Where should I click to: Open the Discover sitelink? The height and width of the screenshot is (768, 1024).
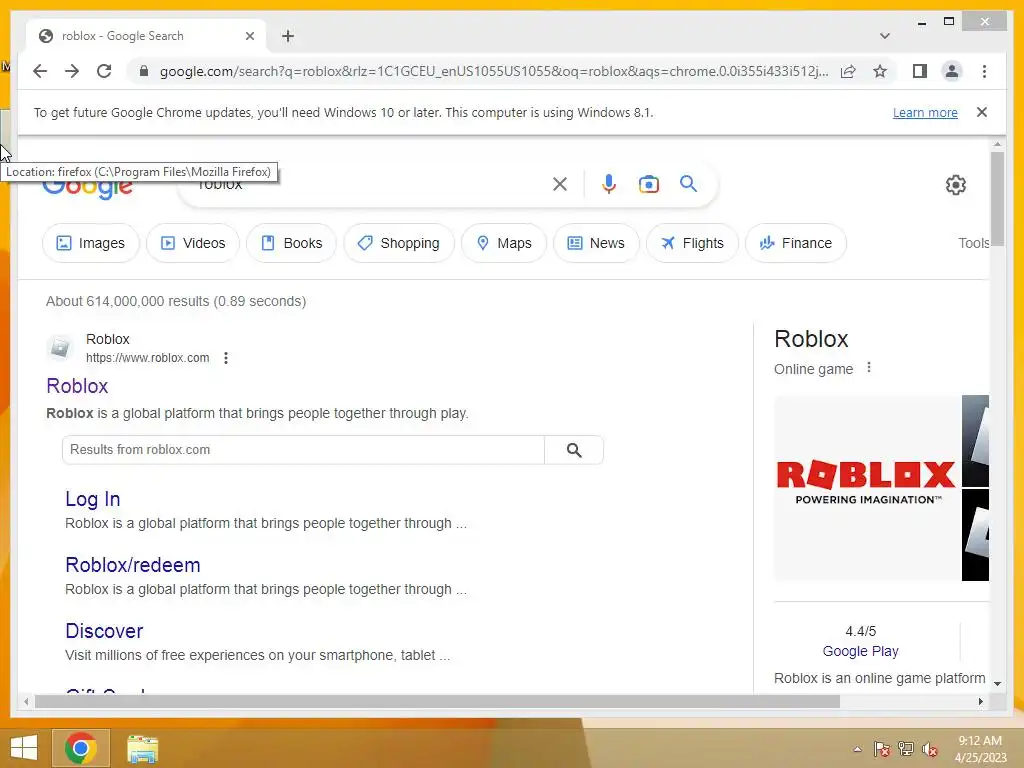point(104,631)
